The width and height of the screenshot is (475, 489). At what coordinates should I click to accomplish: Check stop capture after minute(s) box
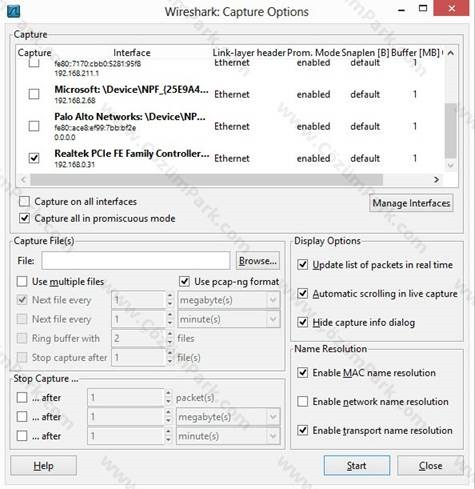point(22,436)
